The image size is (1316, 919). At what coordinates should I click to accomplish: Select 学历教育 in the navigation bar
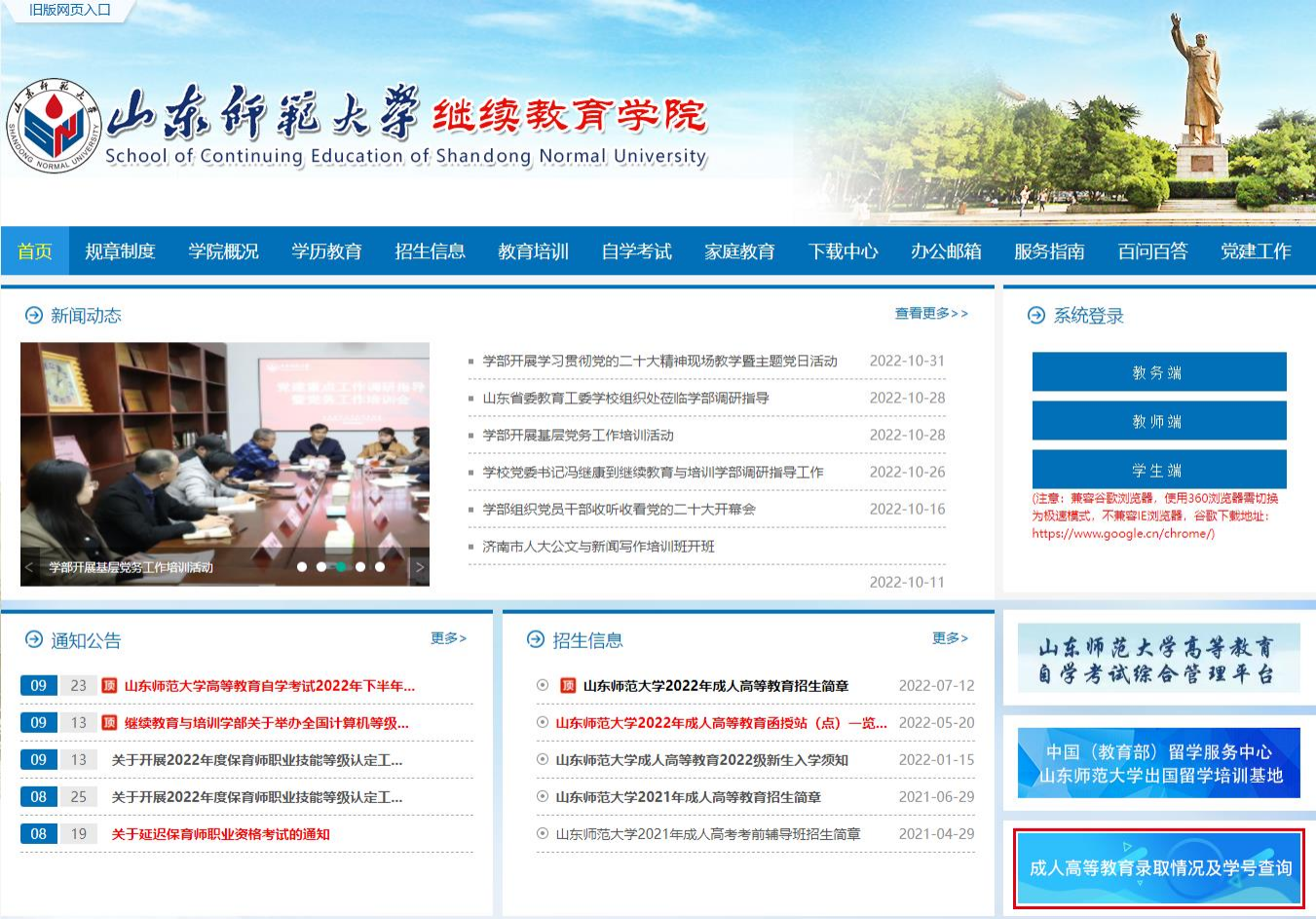coord(326,251)
